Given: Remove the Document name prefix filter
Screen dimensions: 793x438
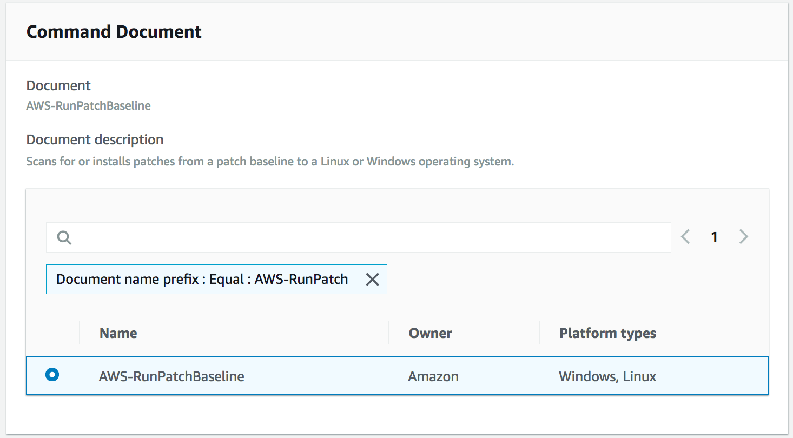Looking at the screenshot, I should point(372,280).
